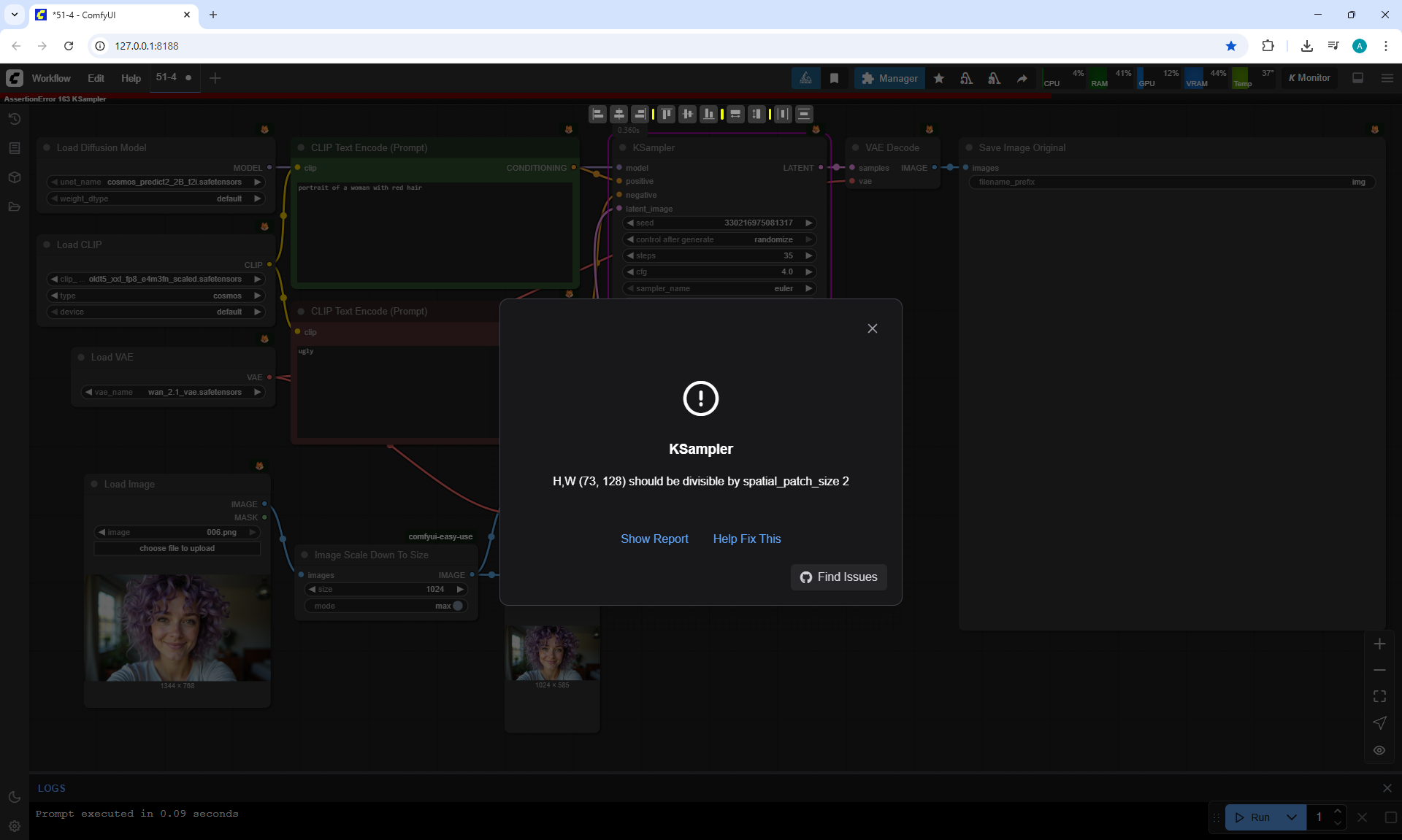The image size is (1402, 840).
Task: Open the queue history sidebar icon
Action: click(x=14, y=119)
